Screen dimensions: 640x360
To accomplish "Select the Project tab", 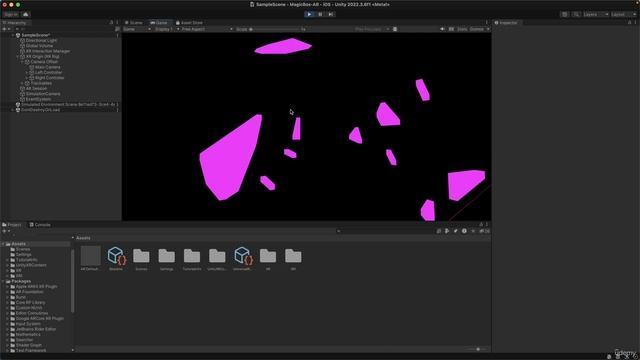I will (x=12, y=224).
